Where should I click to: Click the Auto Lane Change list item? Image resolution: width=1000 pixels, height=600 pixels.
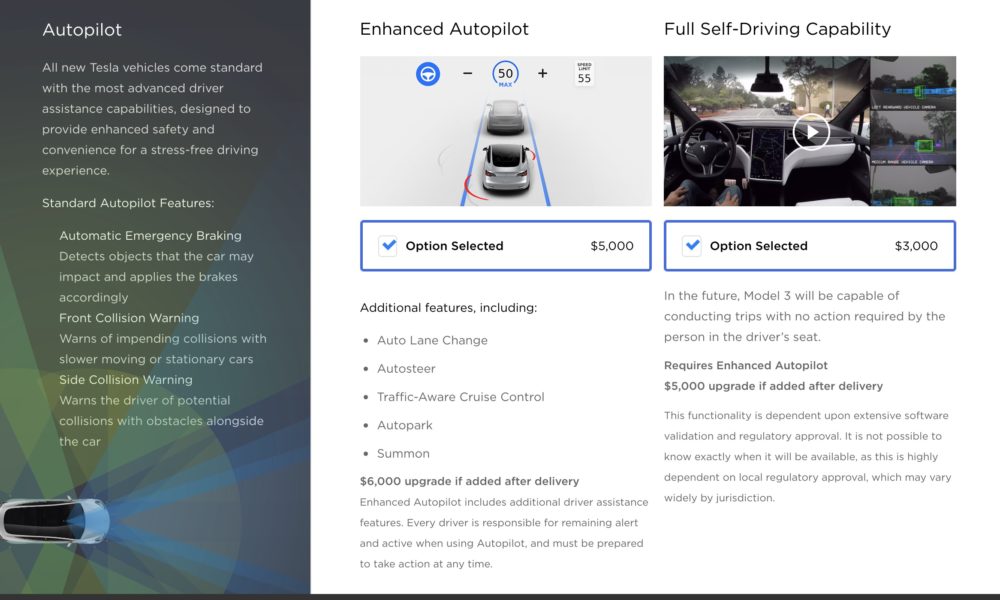point(432,340)
